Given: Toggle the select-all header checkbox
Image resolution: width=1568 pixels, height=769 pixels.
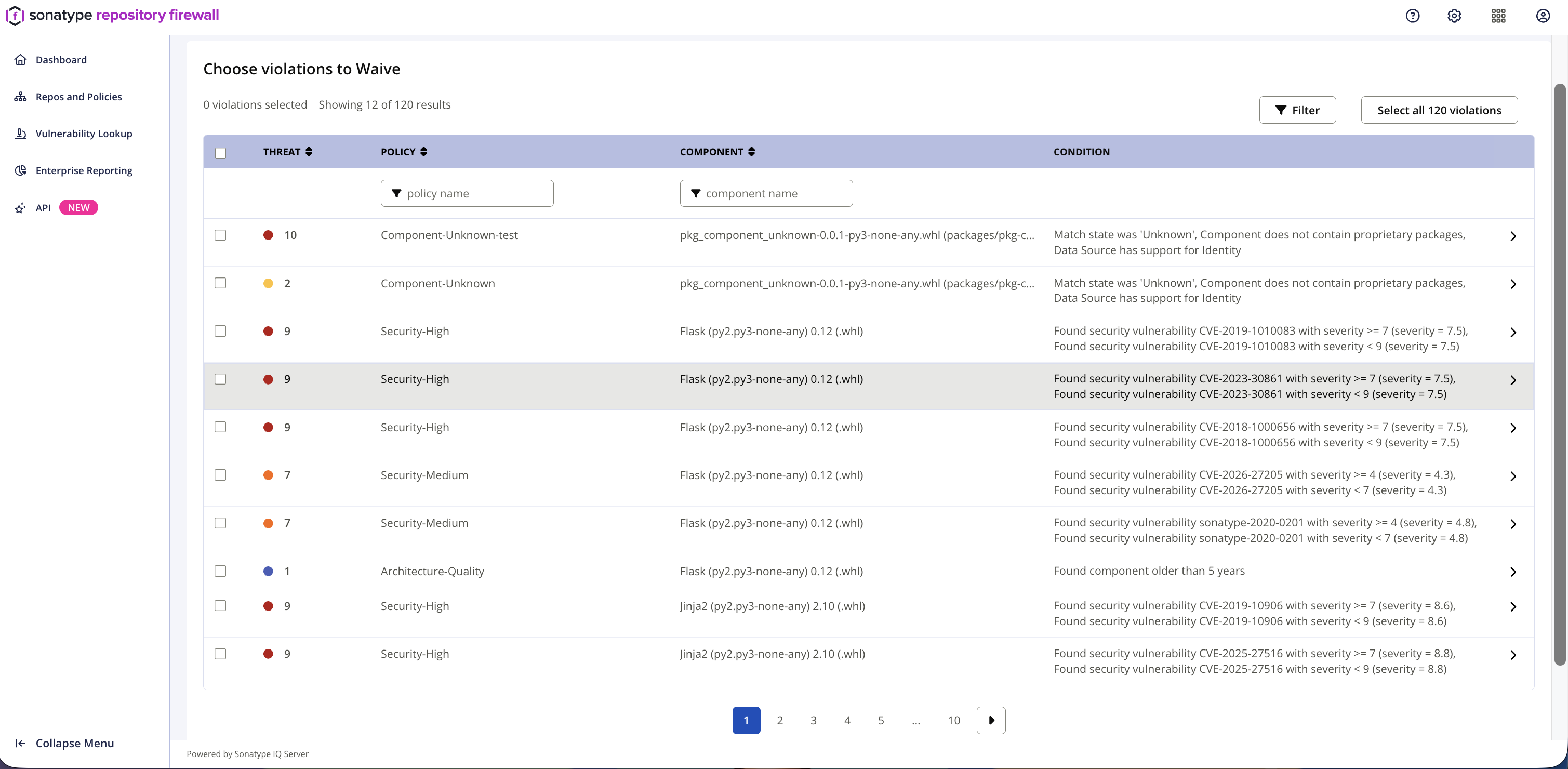Looking at the screenshot, I should click(x=220, y=153).
